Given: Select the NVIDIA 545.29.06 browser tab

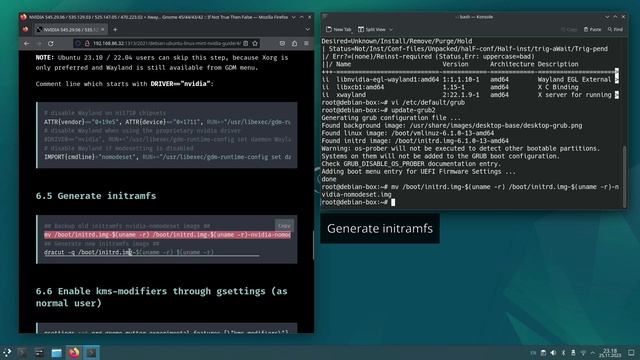Looking at the screenshot, I should 70,29.
